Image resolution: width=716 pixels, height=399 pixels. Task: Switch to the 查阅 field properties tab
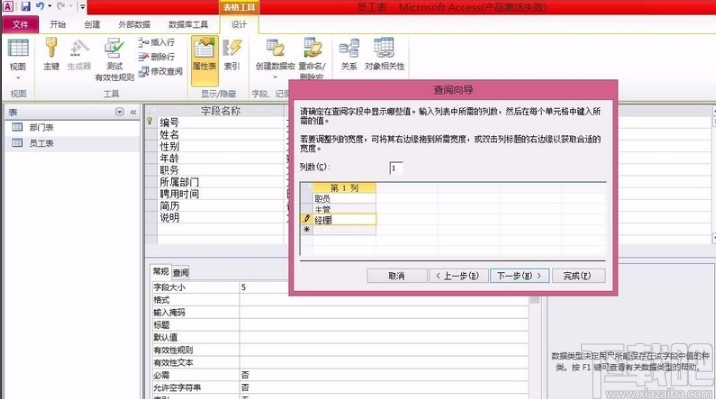pos(181,273)
